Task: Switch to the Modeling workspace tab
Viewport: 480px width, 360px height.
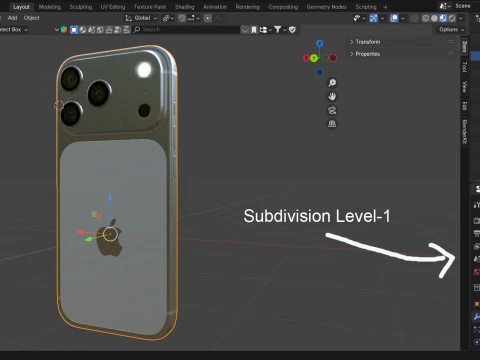Action: pos(50,7)
